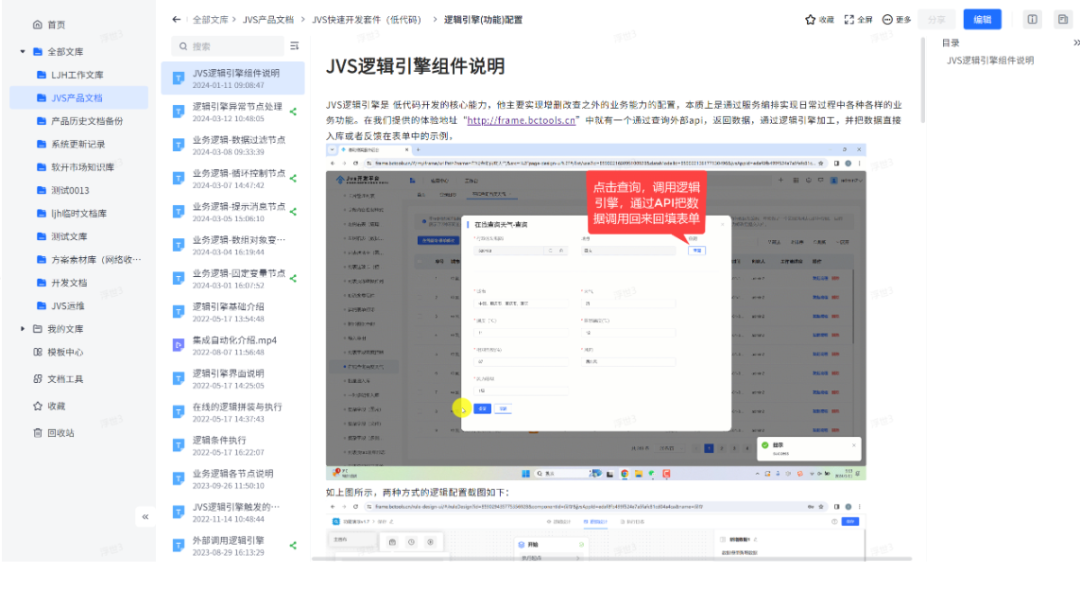Image resolution: width=1080 pixels, height=590 pixels.
Task: Collapse the left sidebar with double-chevron
Action: coord(145,516)
